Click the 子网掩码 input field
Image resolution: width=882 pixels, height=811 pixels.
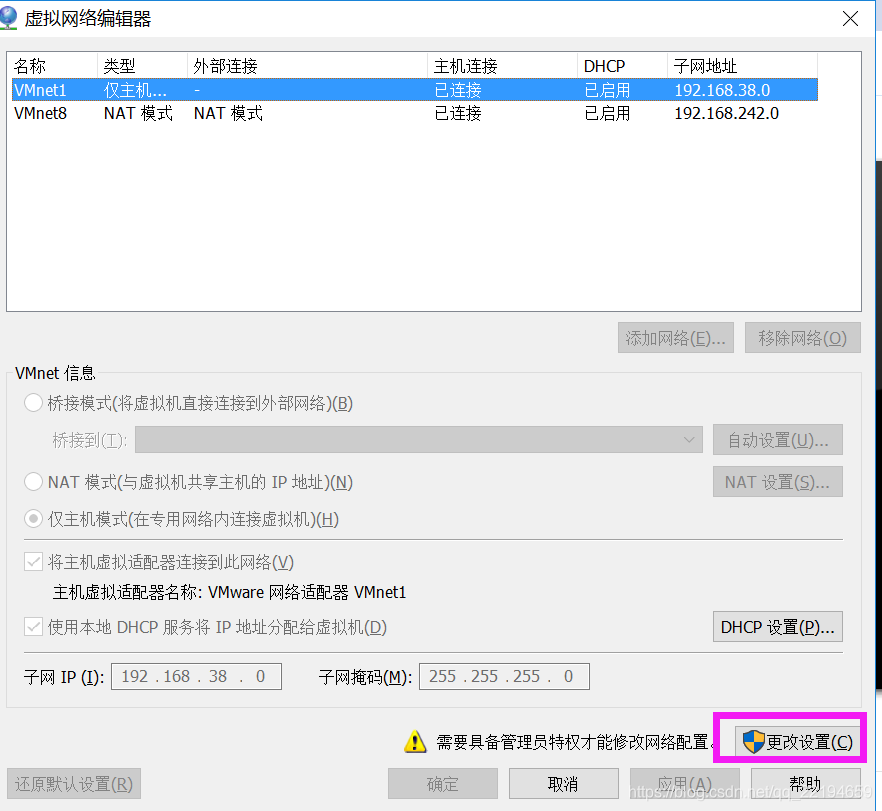click(x=504, y=676)
